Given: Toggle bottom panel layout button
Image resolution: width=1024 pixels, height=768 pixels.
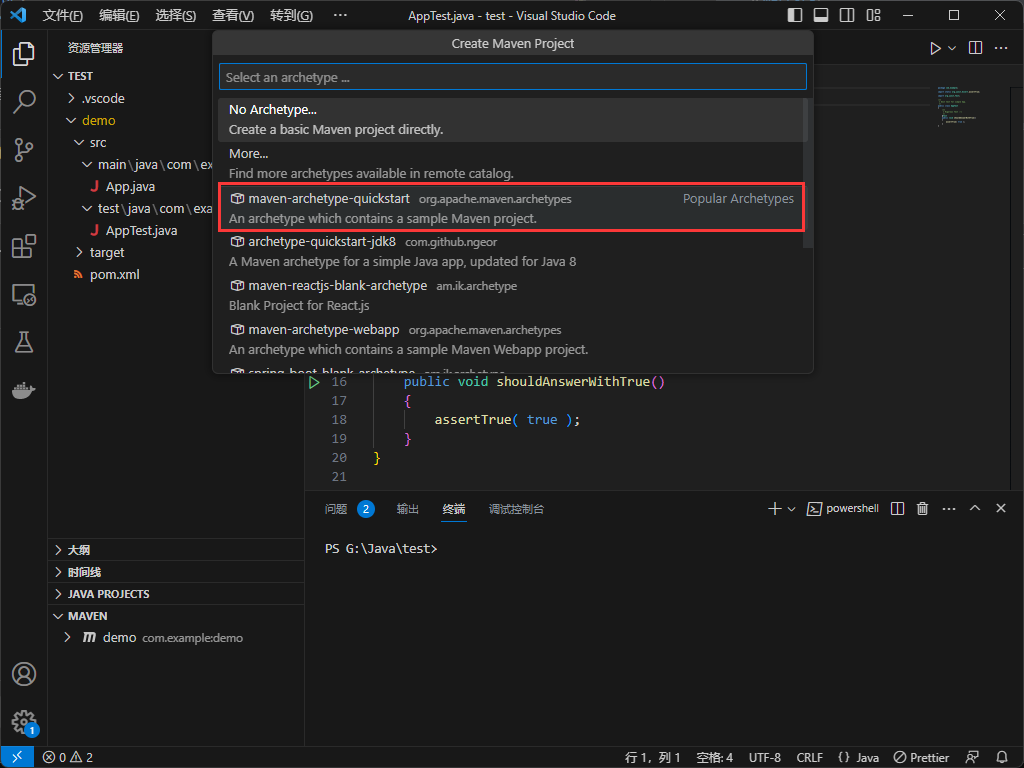Looking at the screenshot, I should tap(821, 16).
